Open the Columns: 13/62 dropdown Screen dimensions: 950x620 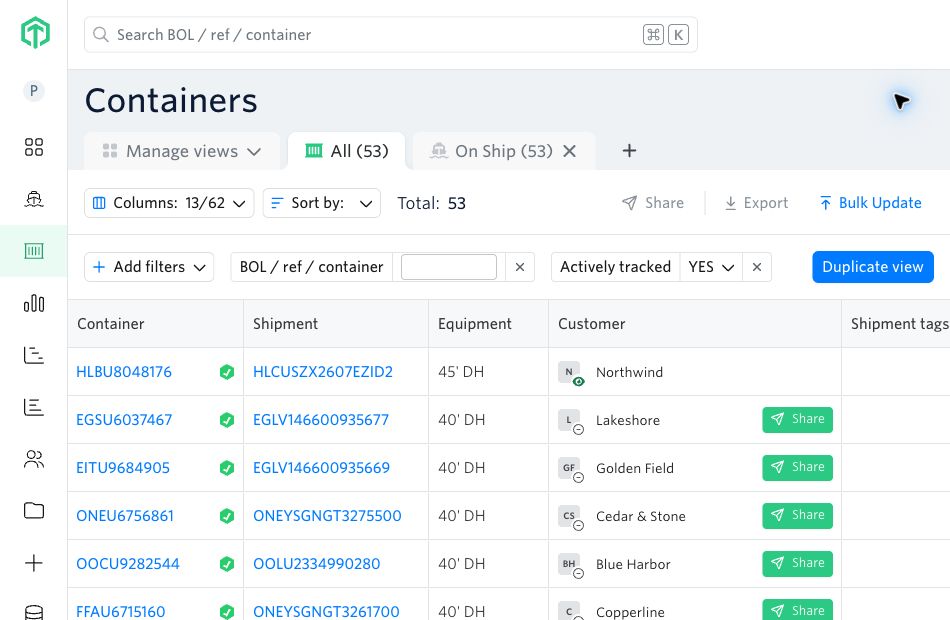(x=169, y=203)
